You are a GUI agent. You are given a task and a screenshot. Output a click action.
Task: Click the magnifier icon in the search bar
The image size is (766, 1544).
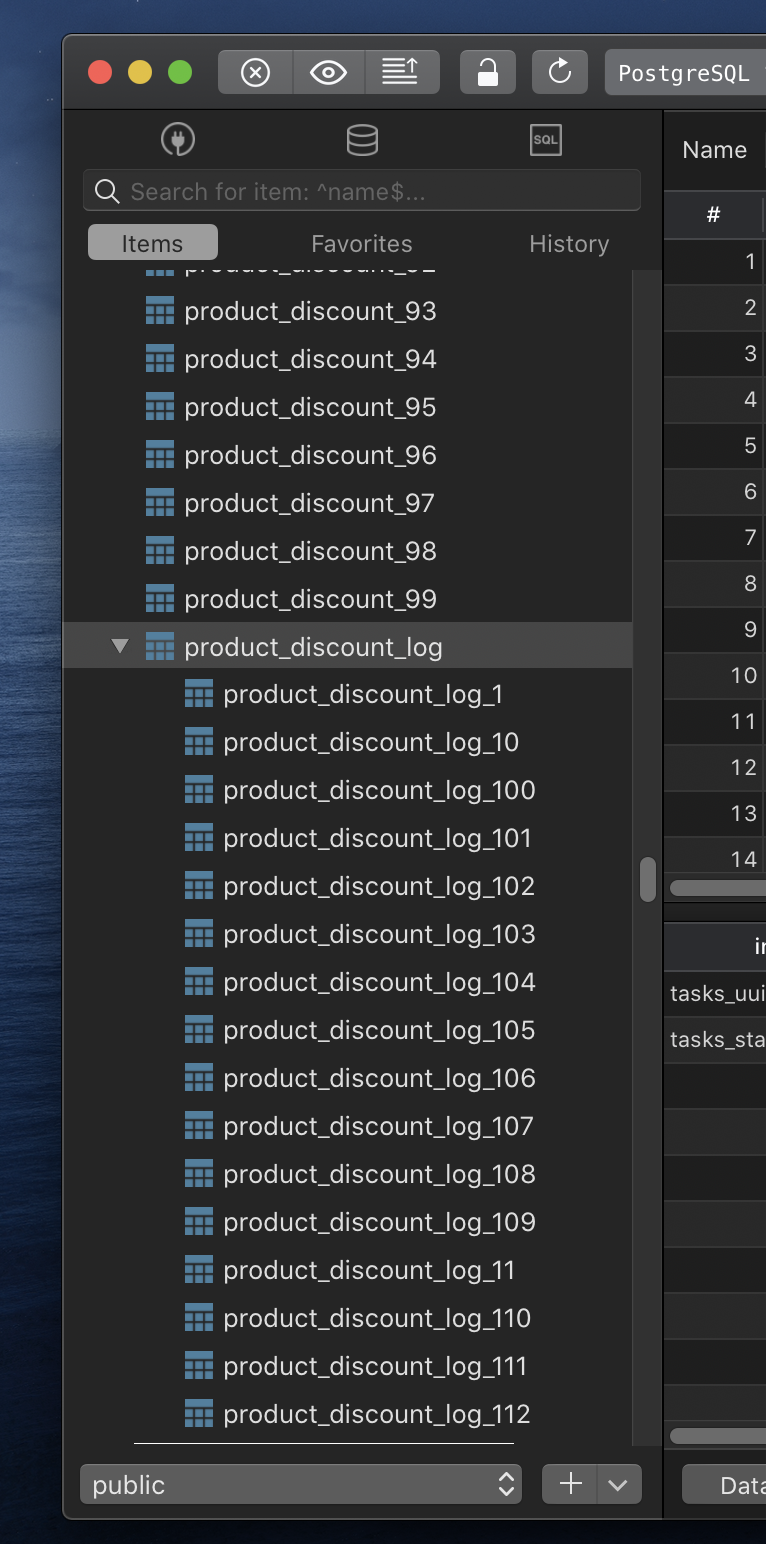pos(107,190)
